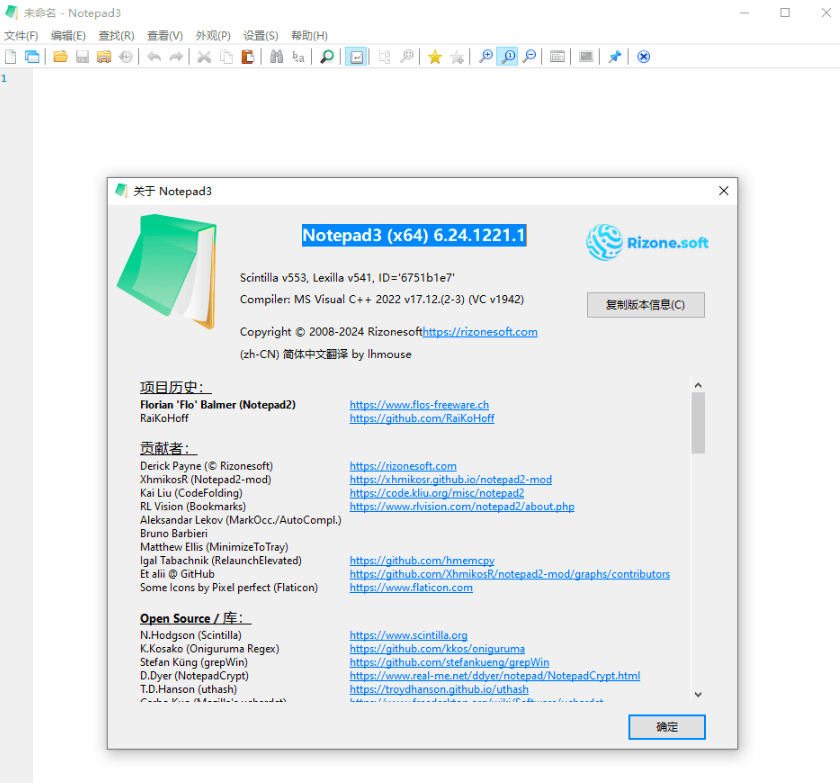The width and height of the screenshot is (840, 783).
Task: Open the 设置(S) menu
Action: pos(261,36)
